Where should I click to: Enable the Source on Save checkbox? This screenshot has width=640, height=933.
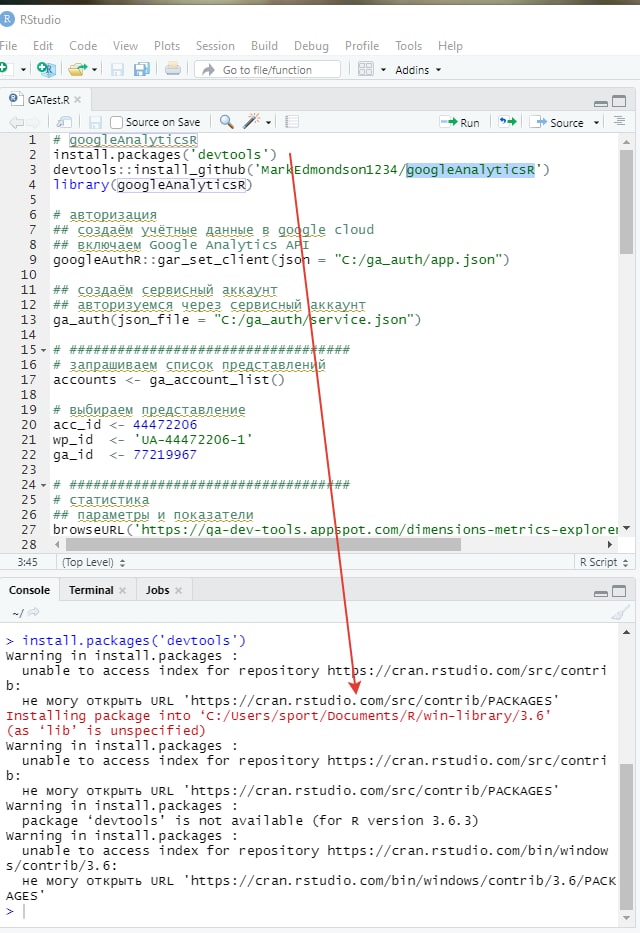(117, 122)
